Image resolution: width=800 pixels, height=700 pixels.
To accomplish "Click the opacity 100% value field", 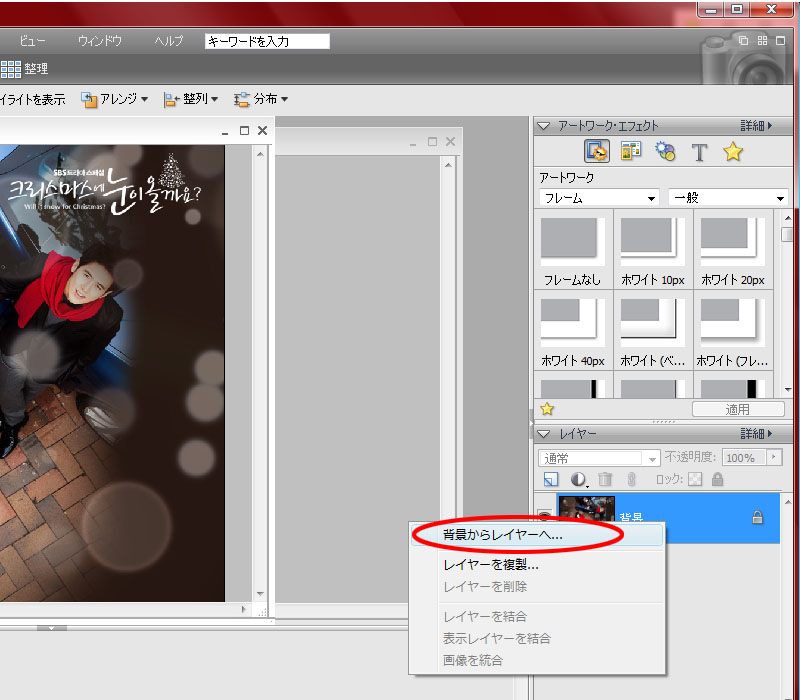I will click(744, 458).
